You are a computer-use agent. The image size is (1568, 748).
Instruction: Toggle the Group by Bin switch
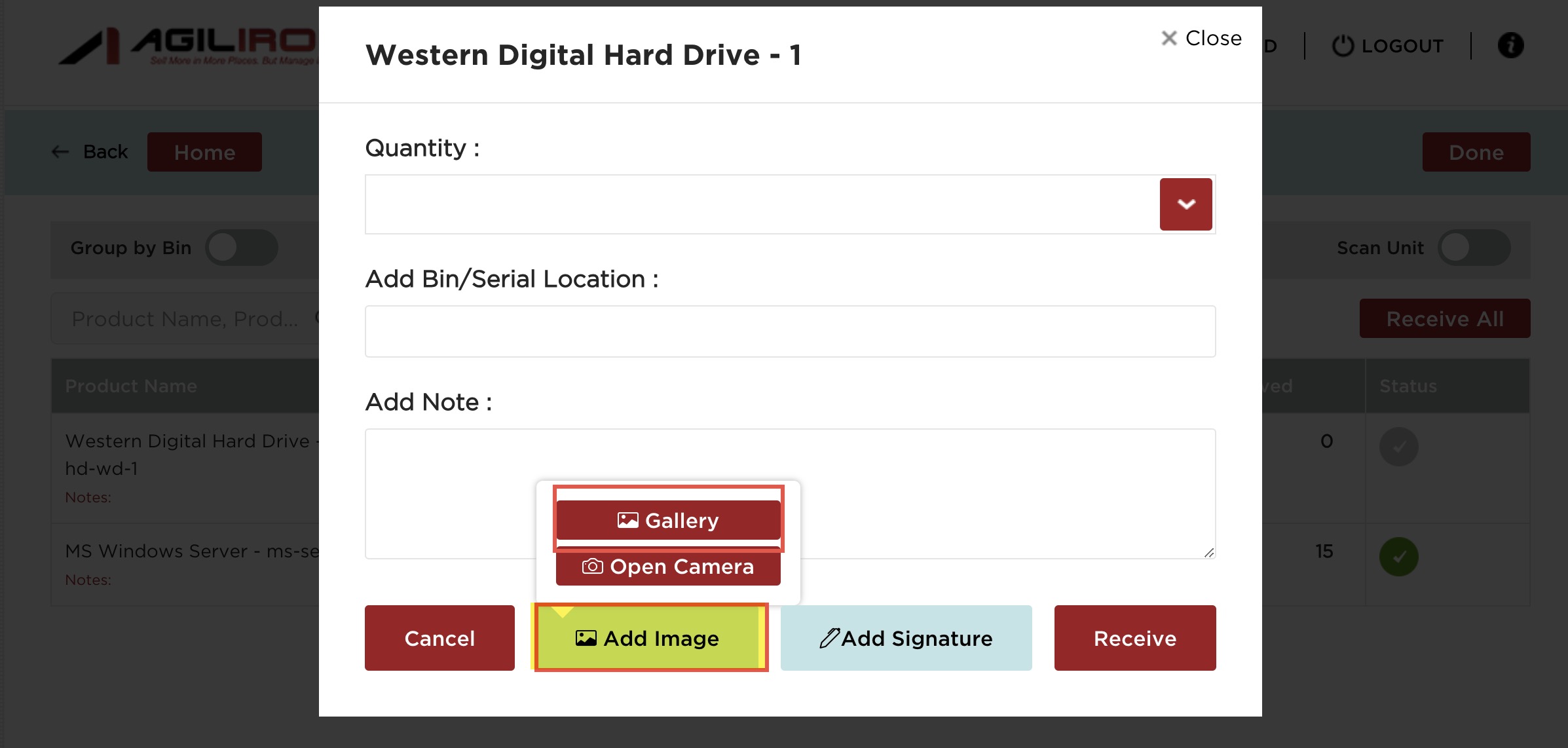click(241, 248)
